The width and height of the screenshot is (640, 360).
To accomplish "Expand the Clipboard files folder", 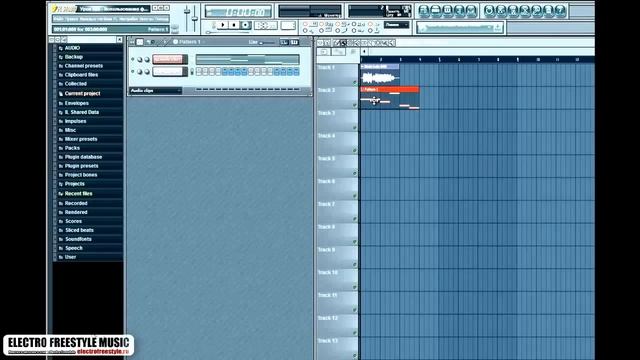I will click(x=81, y=75).
